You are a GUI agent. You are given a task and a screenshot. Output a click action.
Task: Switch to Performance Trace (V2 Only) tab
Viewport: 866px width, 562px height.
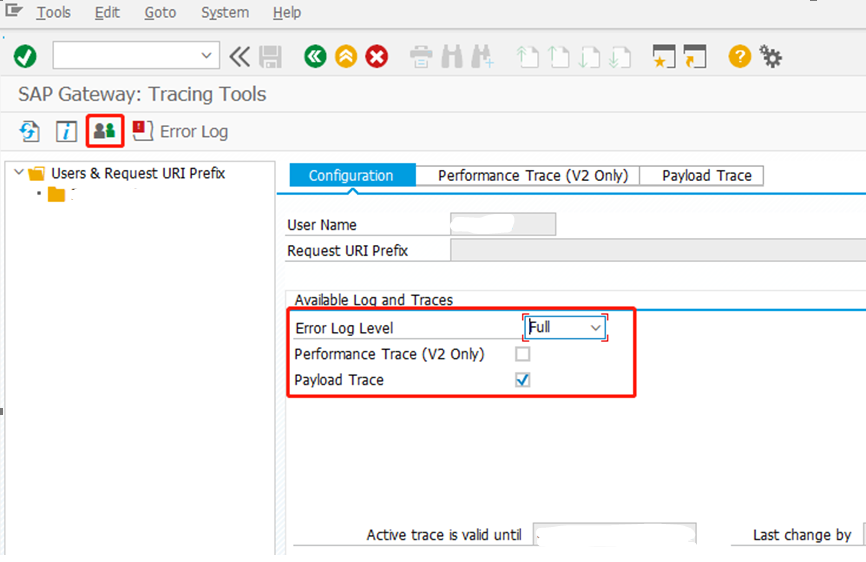(x=533, y=176)
